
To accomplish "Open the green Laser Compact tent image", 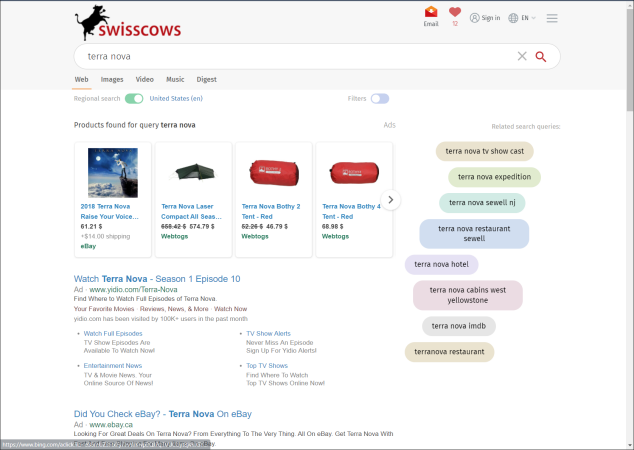I will [x=194, y=172].
